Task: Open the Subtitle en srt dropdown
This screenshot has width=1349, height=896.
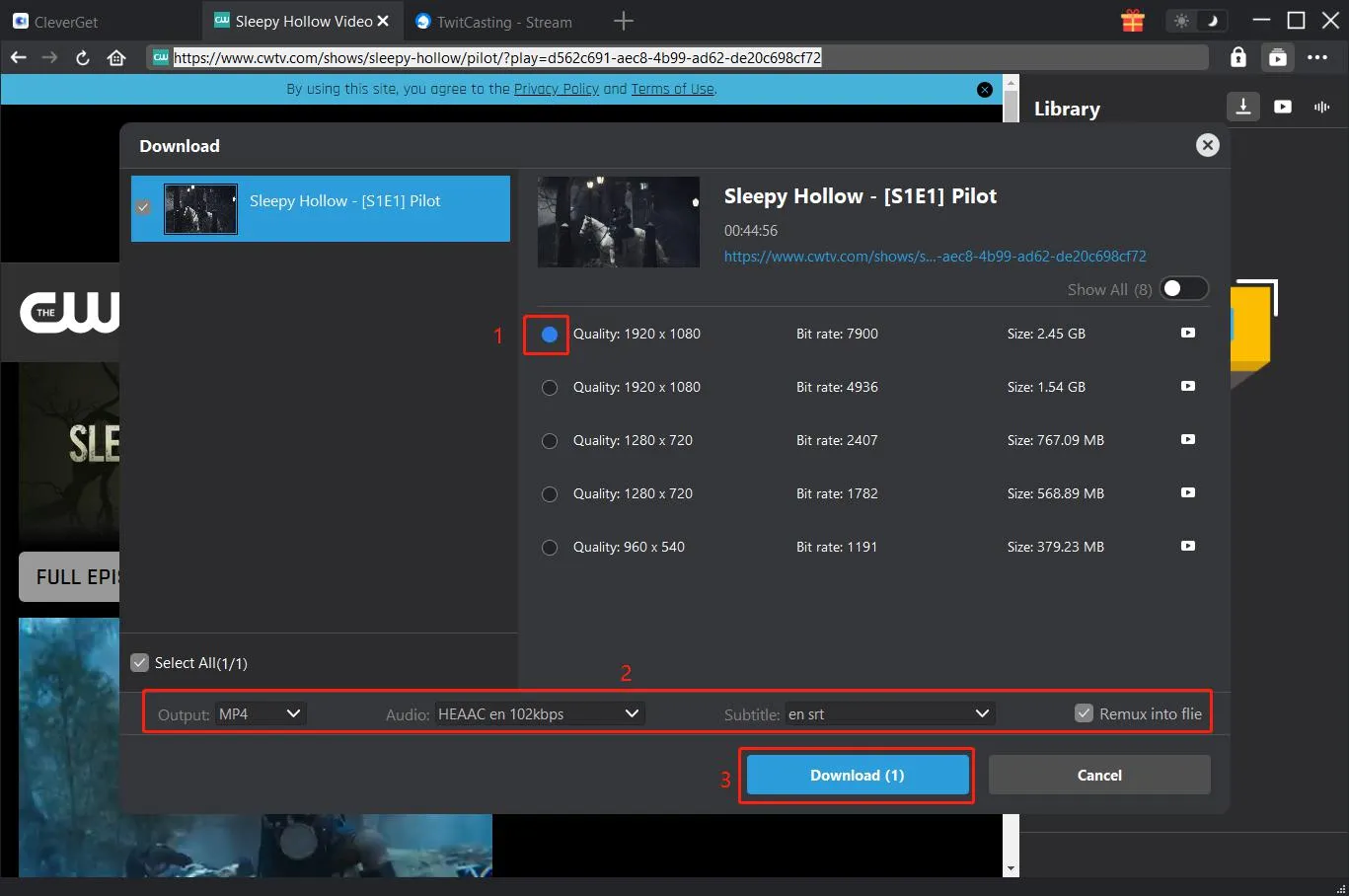Action: point(888,712)
